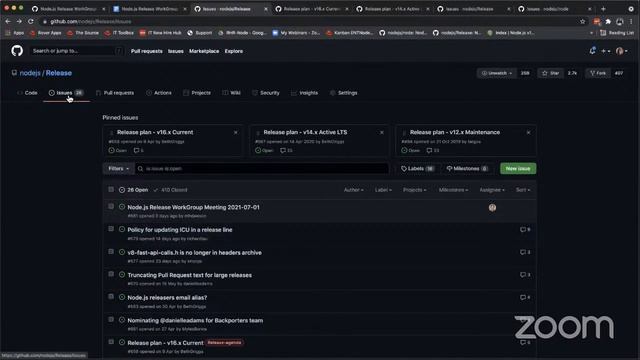This screenshot has height=360, width=640.
Task: Switch to the Actions tab
Action: coord(159,93)
